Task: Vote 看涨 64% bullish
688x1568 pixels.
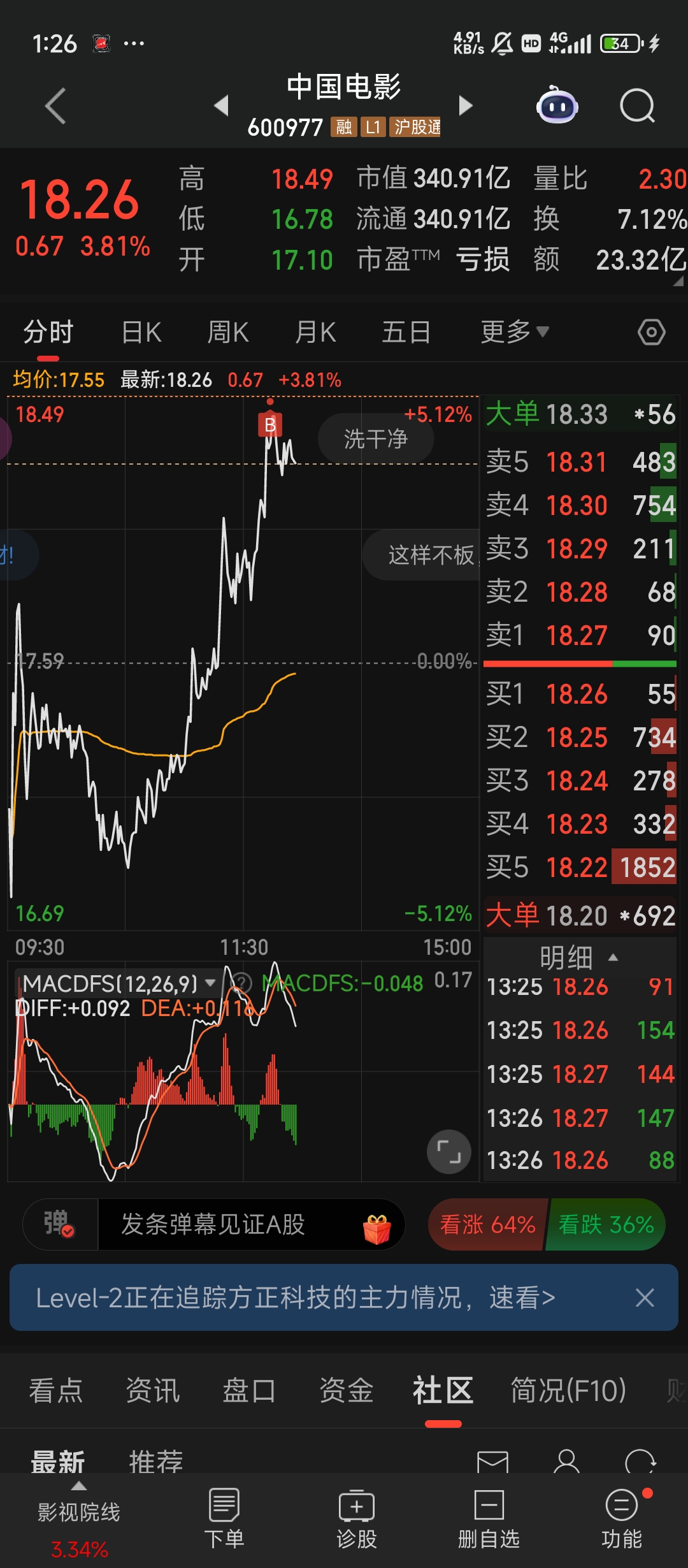Action: pyautogui.click(x=487, y=1224)
